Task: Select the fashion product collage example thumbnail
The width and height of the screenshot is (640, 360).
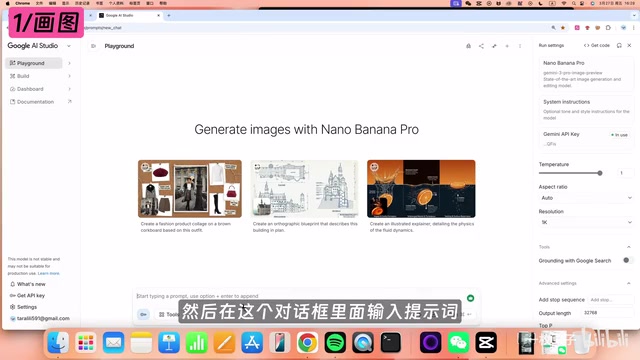Action: 190,189
